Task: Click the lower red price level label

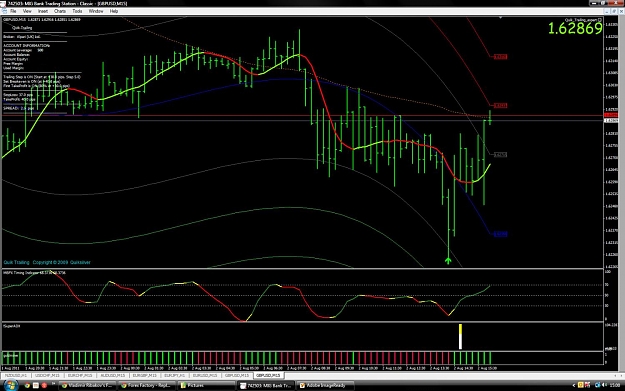Action: (x=500, y=106)
